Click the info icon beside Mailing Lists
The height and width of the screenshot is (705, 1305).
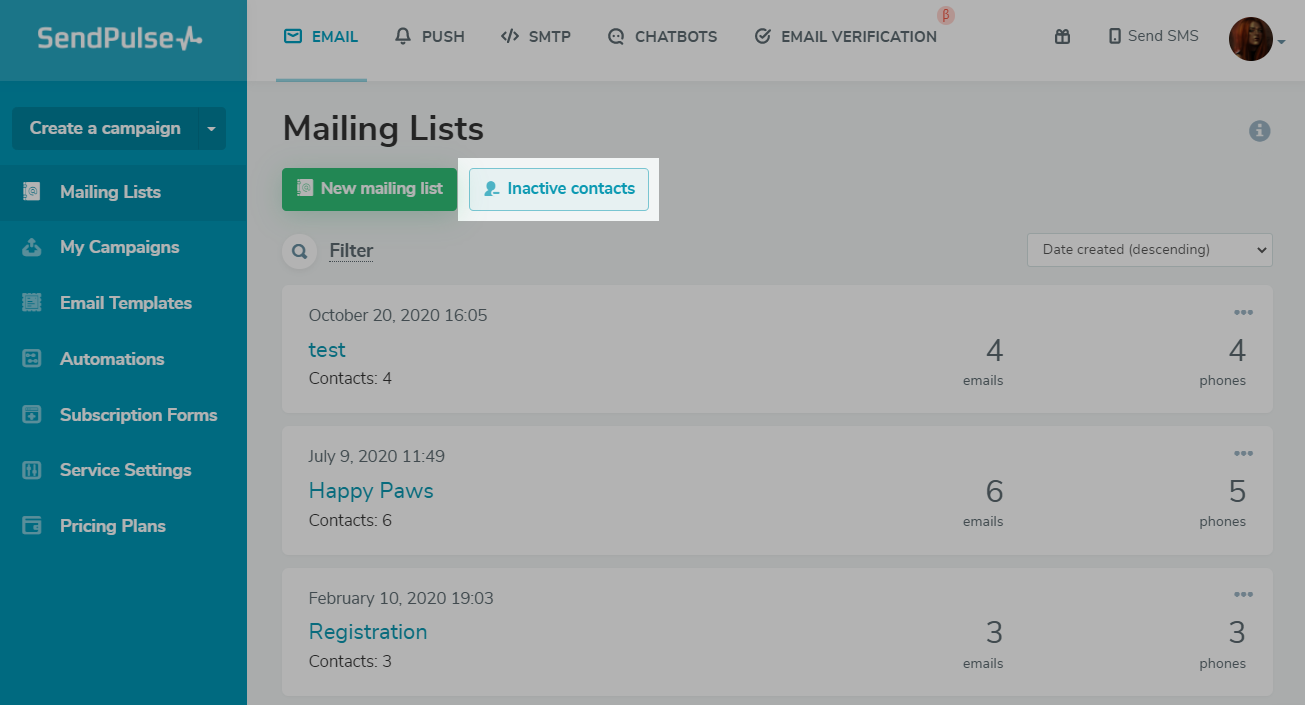pos(1259,131)
